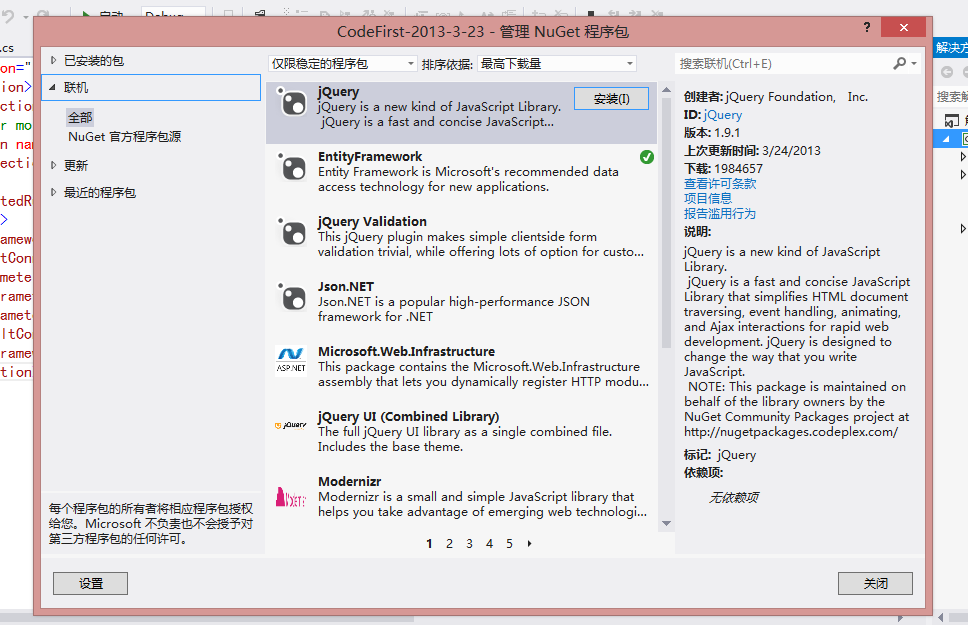
Task: Click the search magnifier icon
Action: [899, 64]
